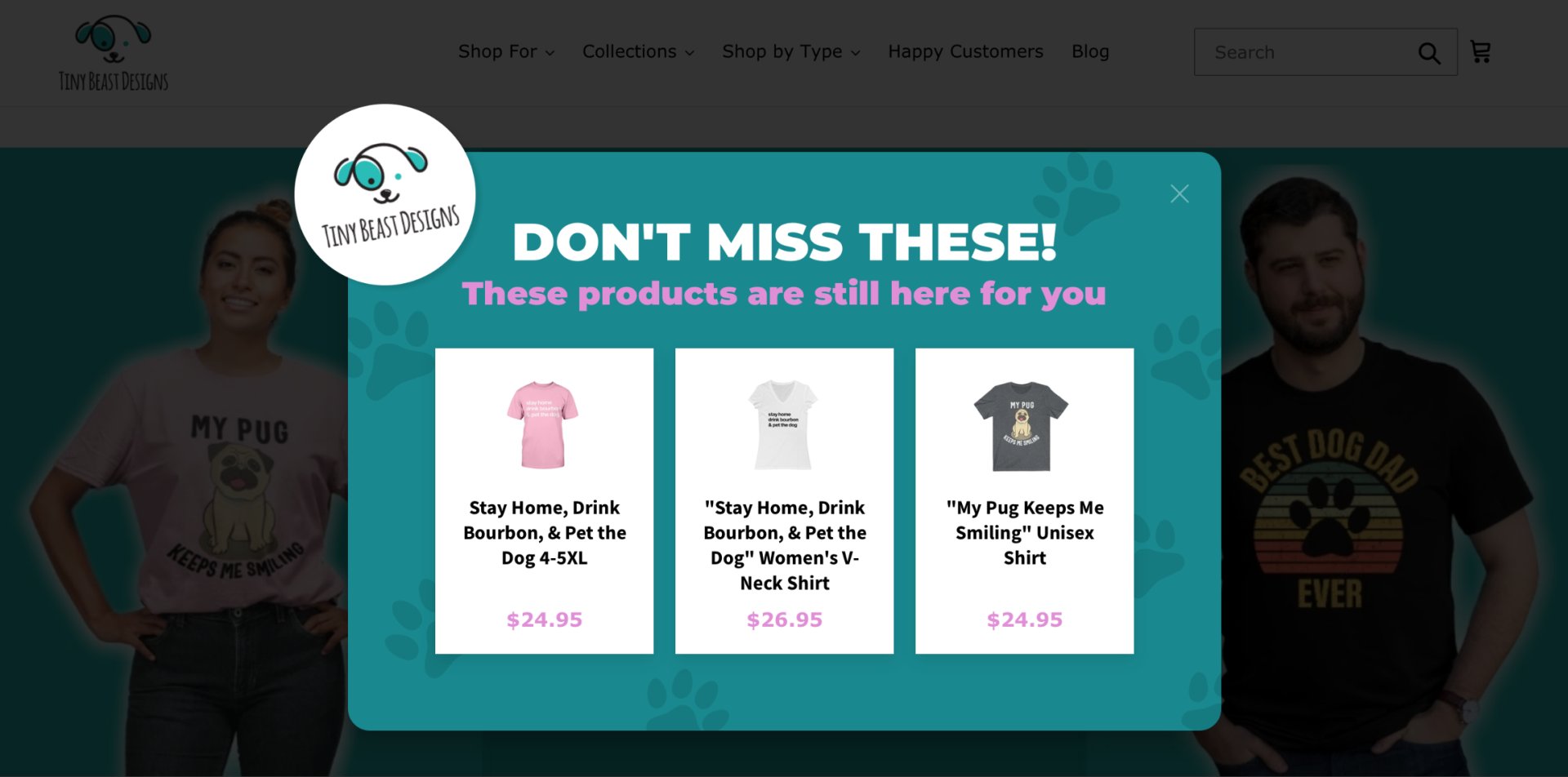
Task: Click the $24.95 price on pug shirt card
Action: pyautogui.click(x=1025, y=619)
